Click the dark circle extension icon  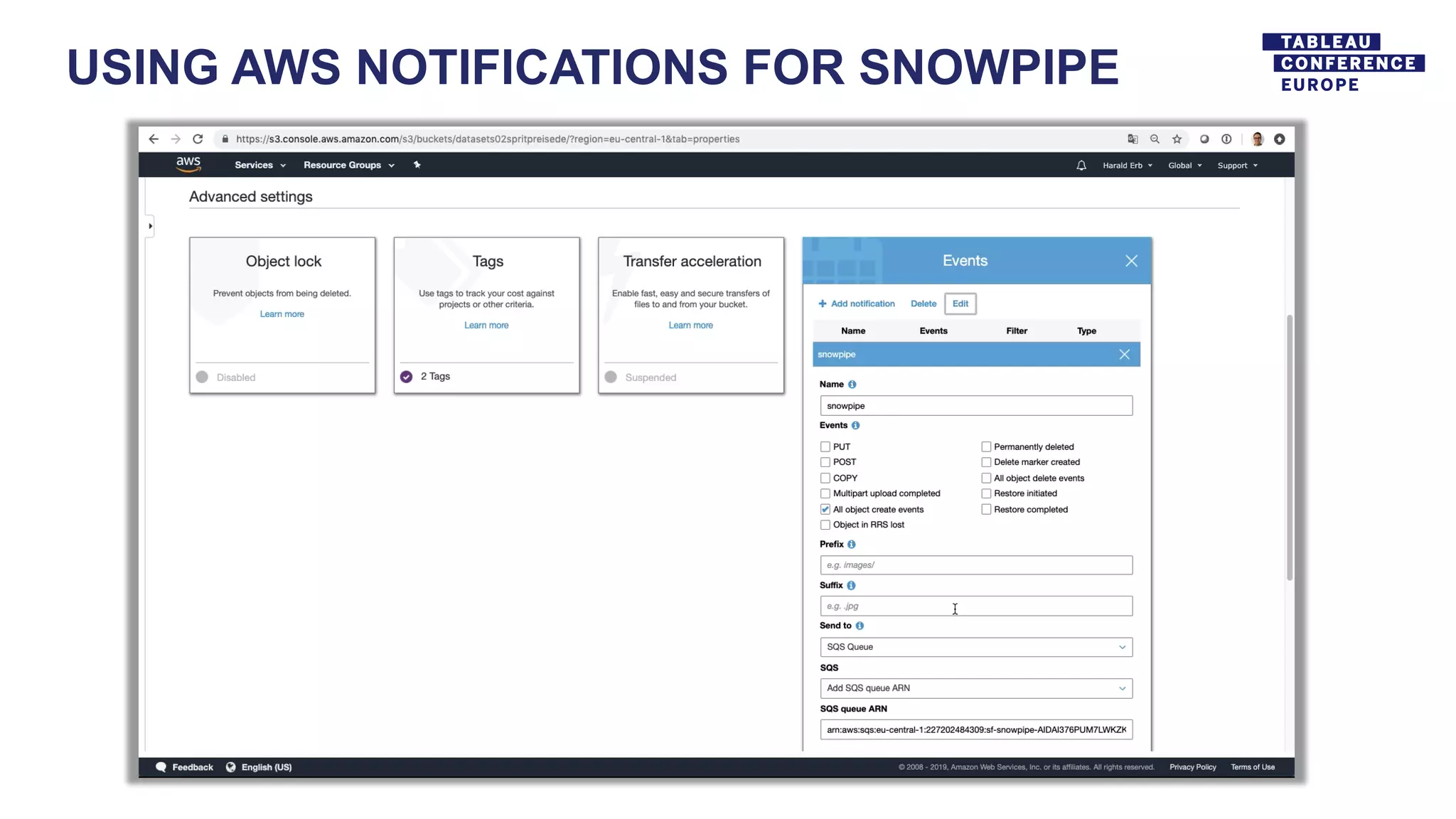[1204, 139]
